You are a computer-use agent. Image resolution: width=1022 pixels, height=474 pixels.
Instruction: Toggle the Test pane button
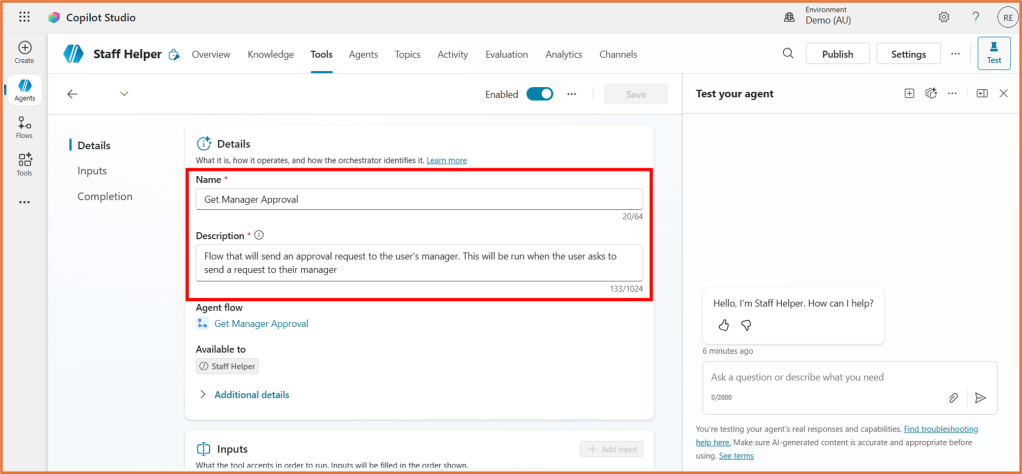tap(994, 53)
